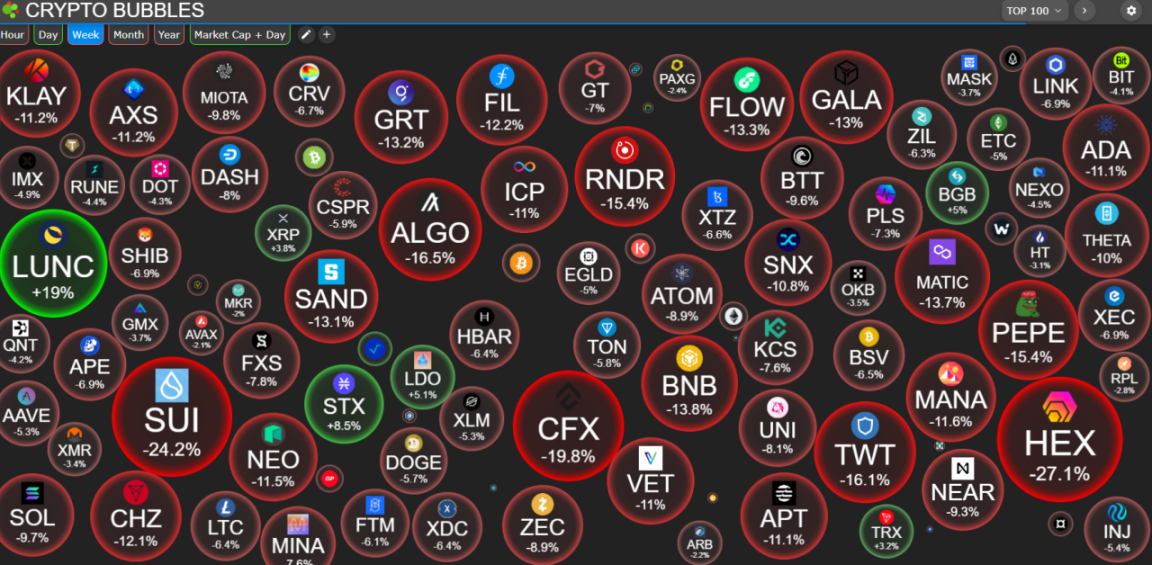Select the SUI bubble
Viewport: 1152px width, 565px height.
[171, 417]
